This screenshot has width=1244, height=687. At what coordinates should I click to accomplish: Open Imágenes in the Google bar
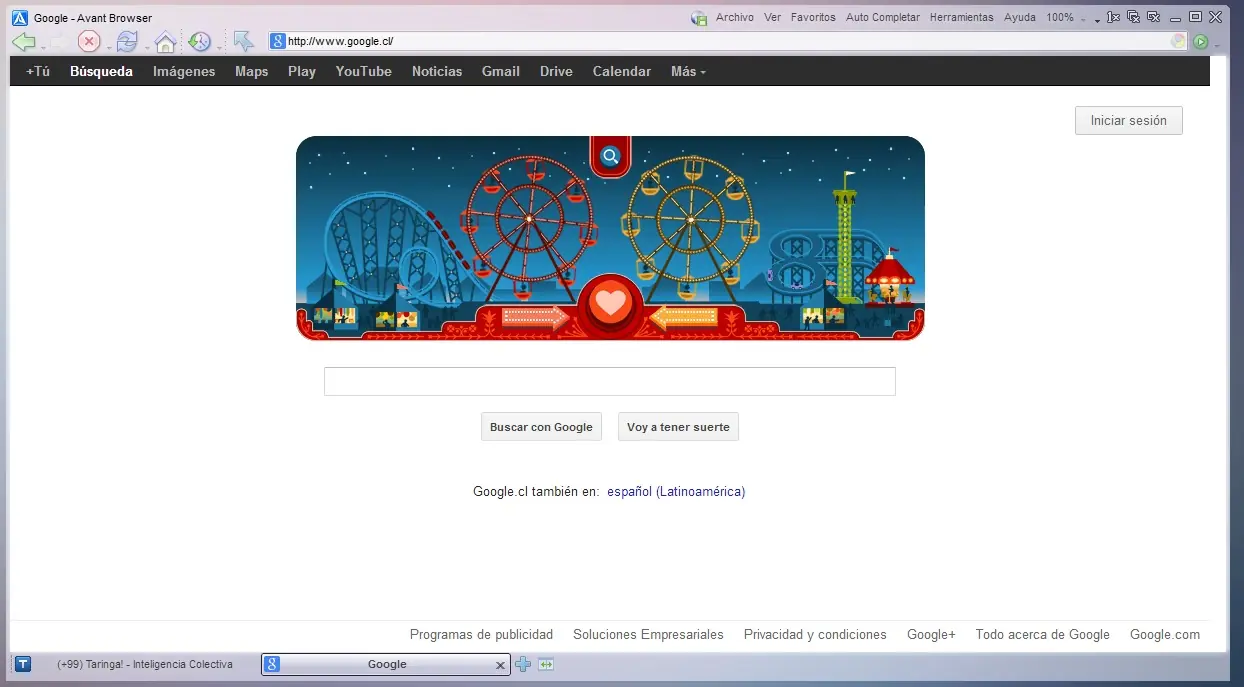(184, 71)
